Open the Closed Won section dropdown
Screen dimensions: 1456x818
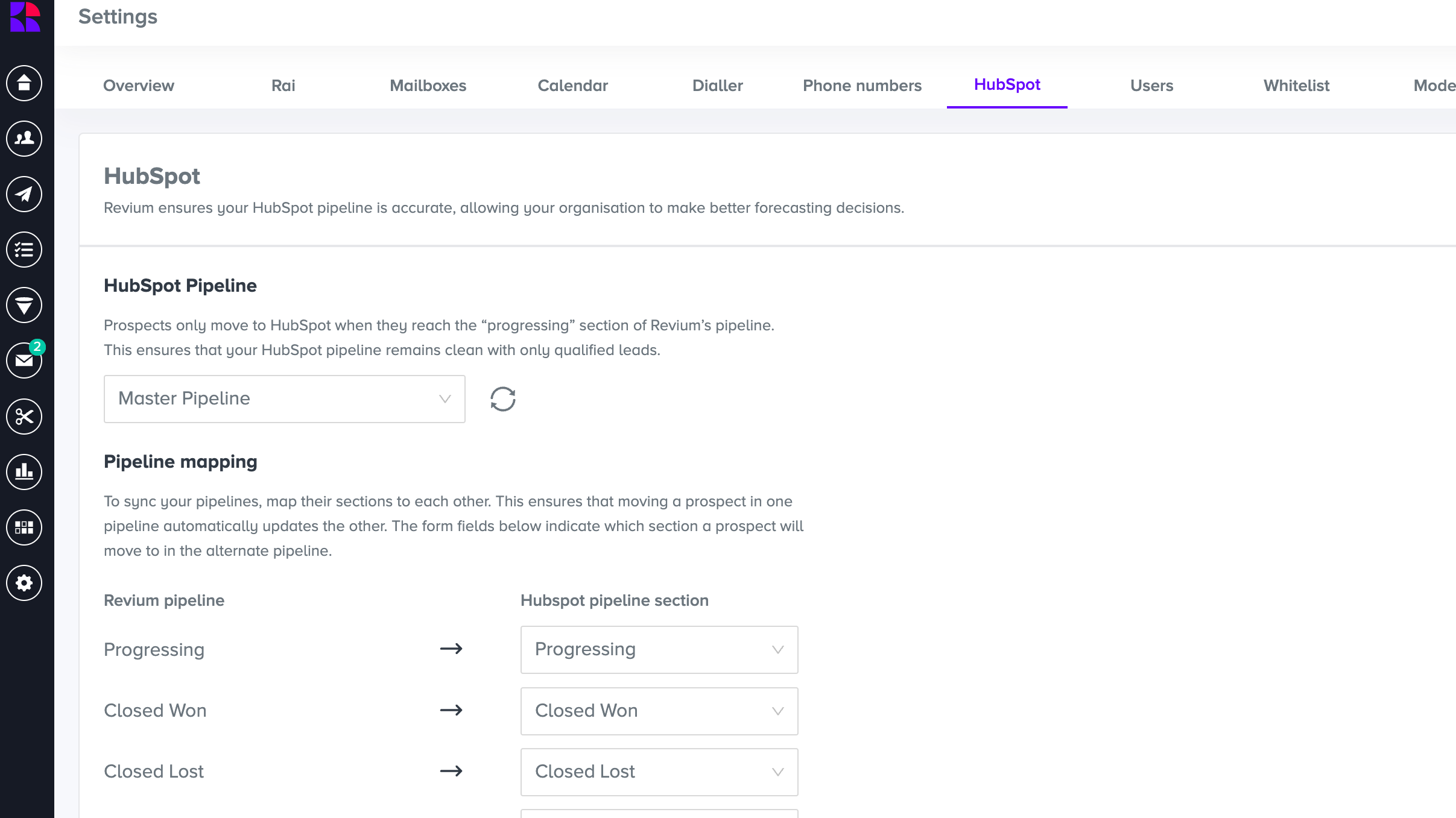coord(659,711)
